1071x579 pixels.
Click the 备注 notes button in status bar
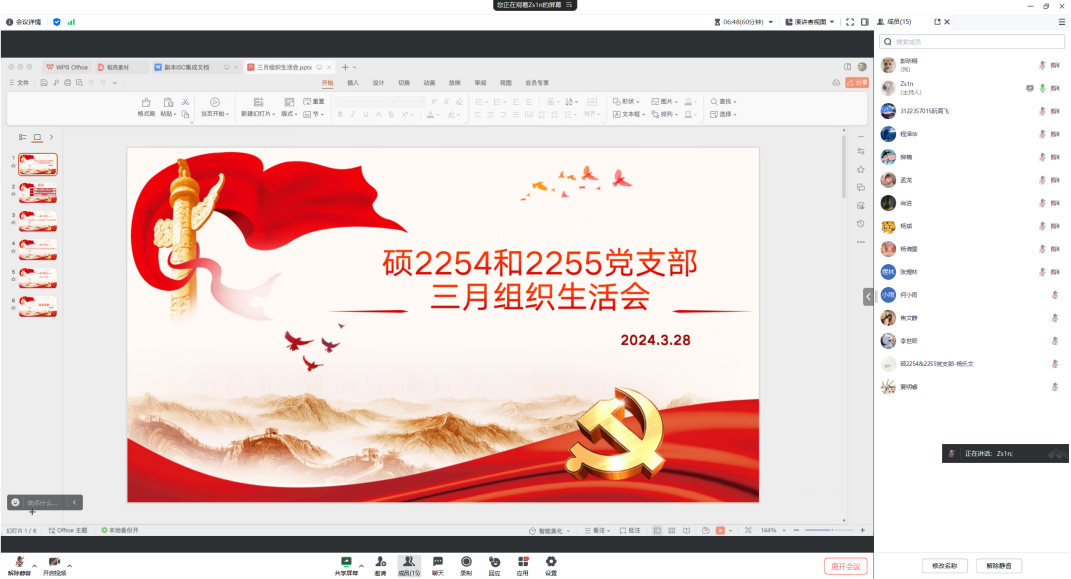click(595, 531)
